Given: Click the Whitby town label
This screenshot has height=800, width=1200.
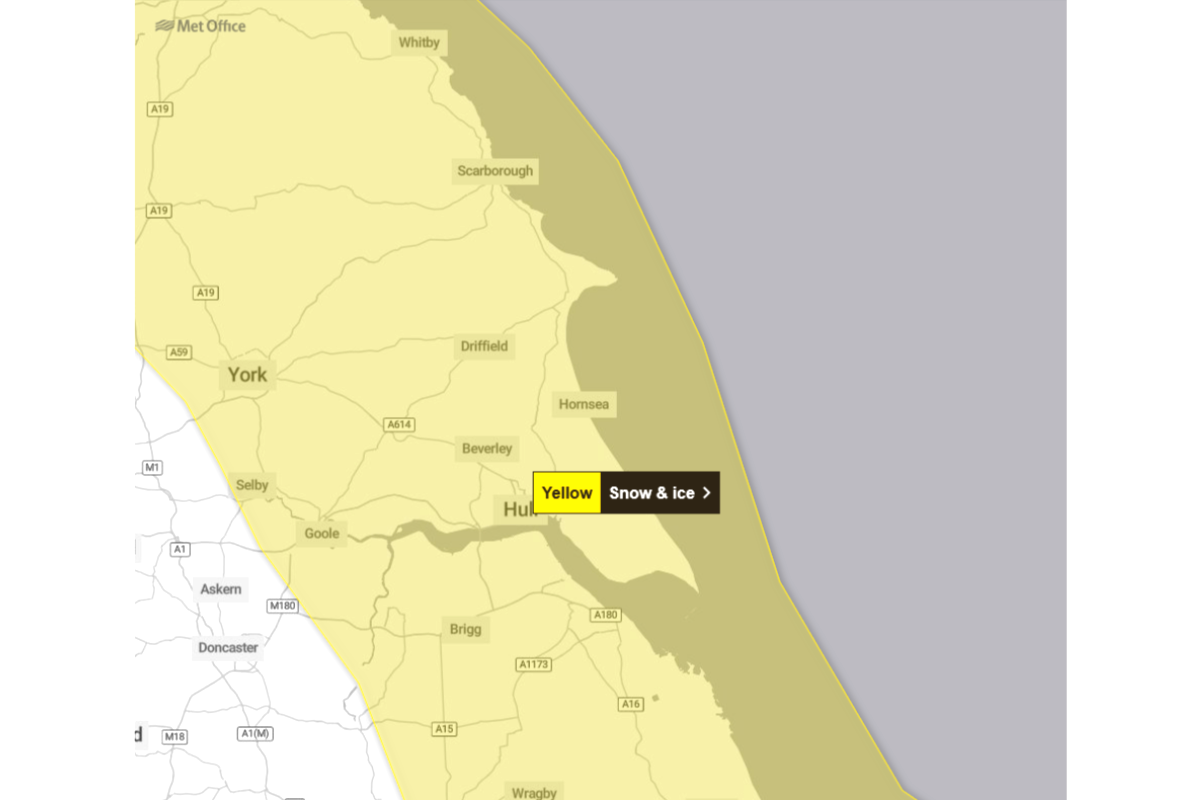Looking at the screenshot, I should click(x=418, y=43).
